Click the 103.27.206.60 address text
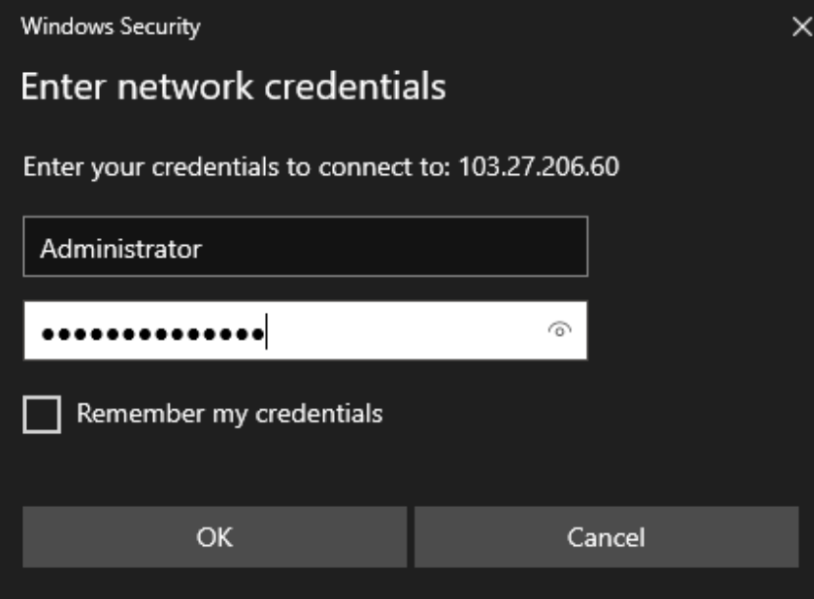The height and width of the screenshot is (599, 814). [x=539, y=167]
